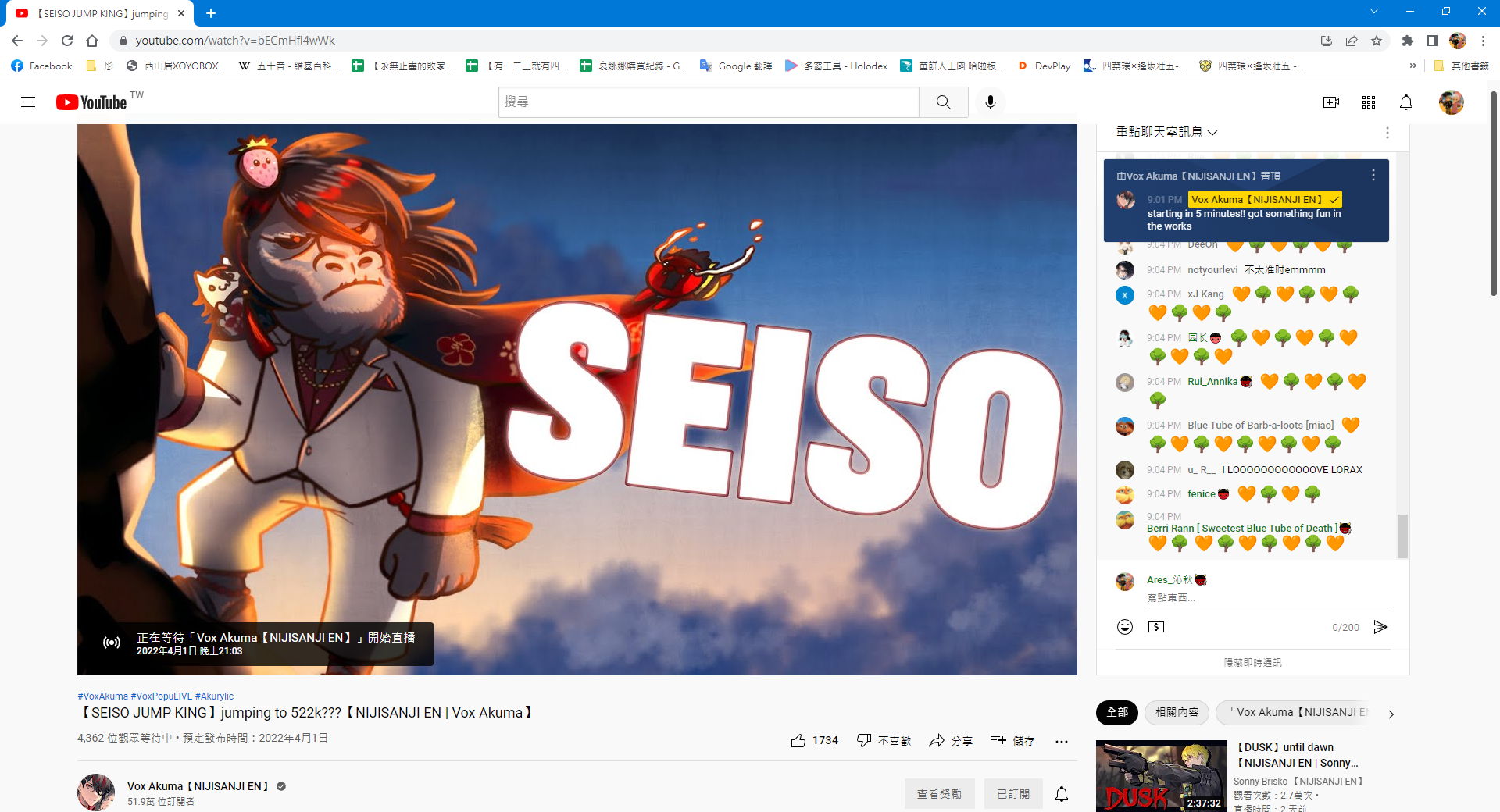The image size is (1500, 812).
Task: Open the 其他書籤 bookmarks folder
Action: click(x=1461, y=66)
